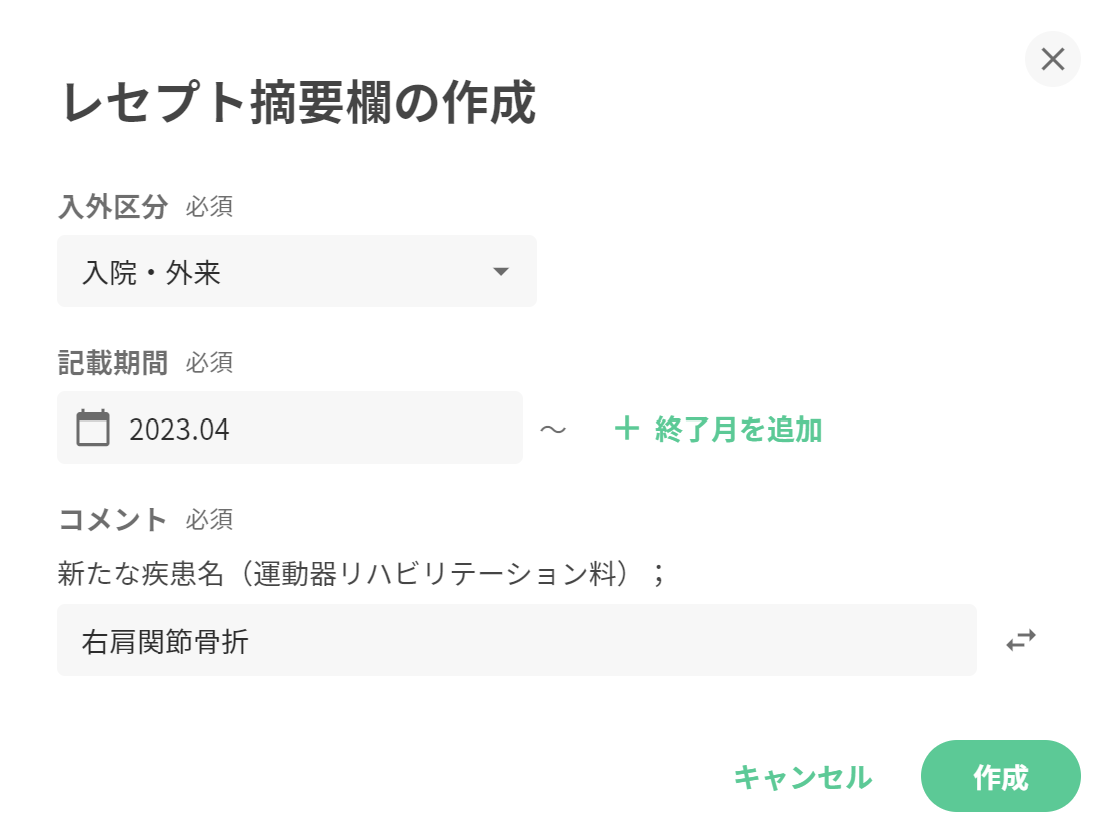Click the 入外区分 field label
This screenshot has height=838, width=1108.
[x=113, y=207]
